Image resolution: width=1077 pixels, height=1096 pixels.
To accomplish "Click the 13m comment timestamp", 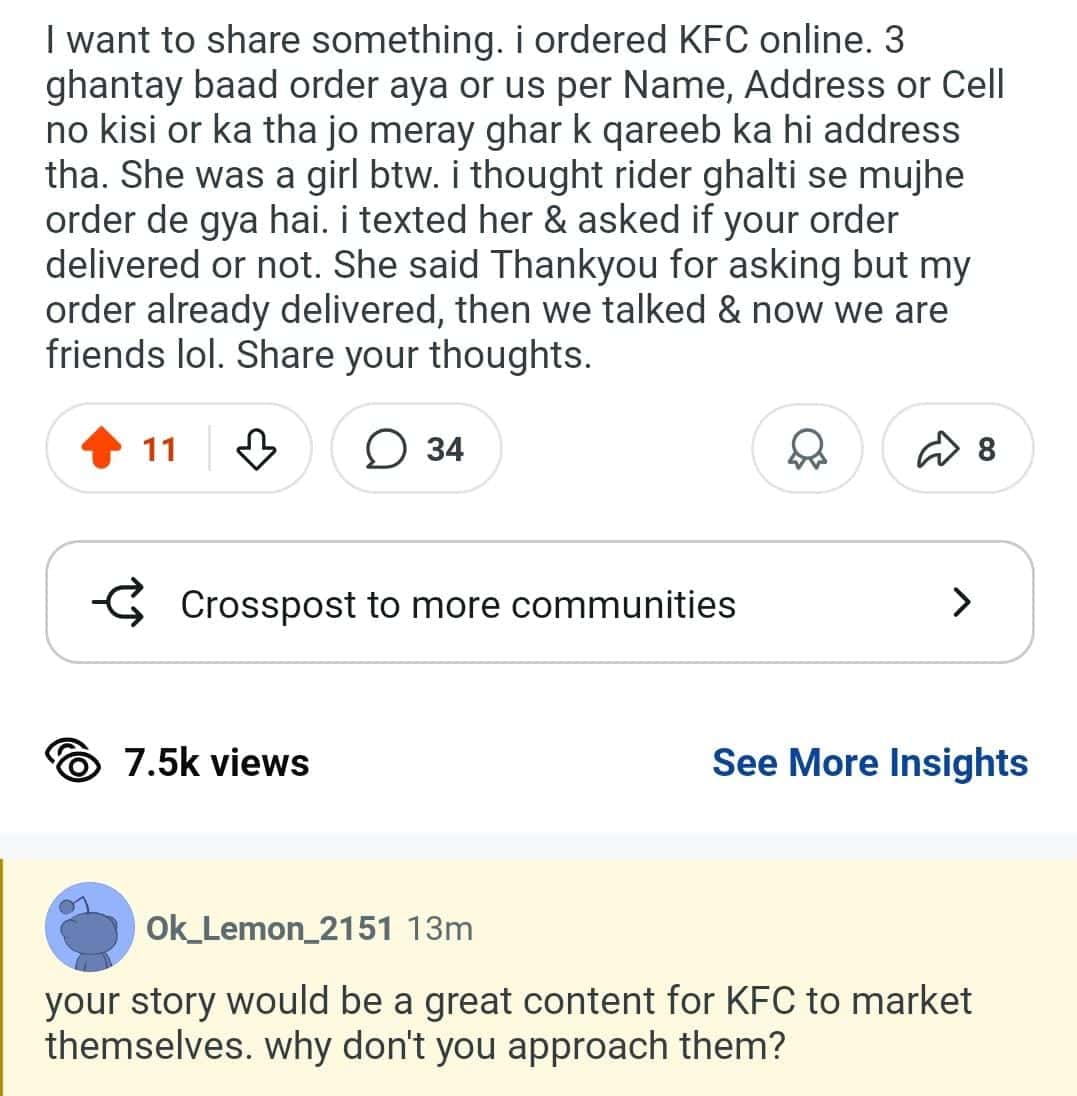I will (x=440, y=929).
